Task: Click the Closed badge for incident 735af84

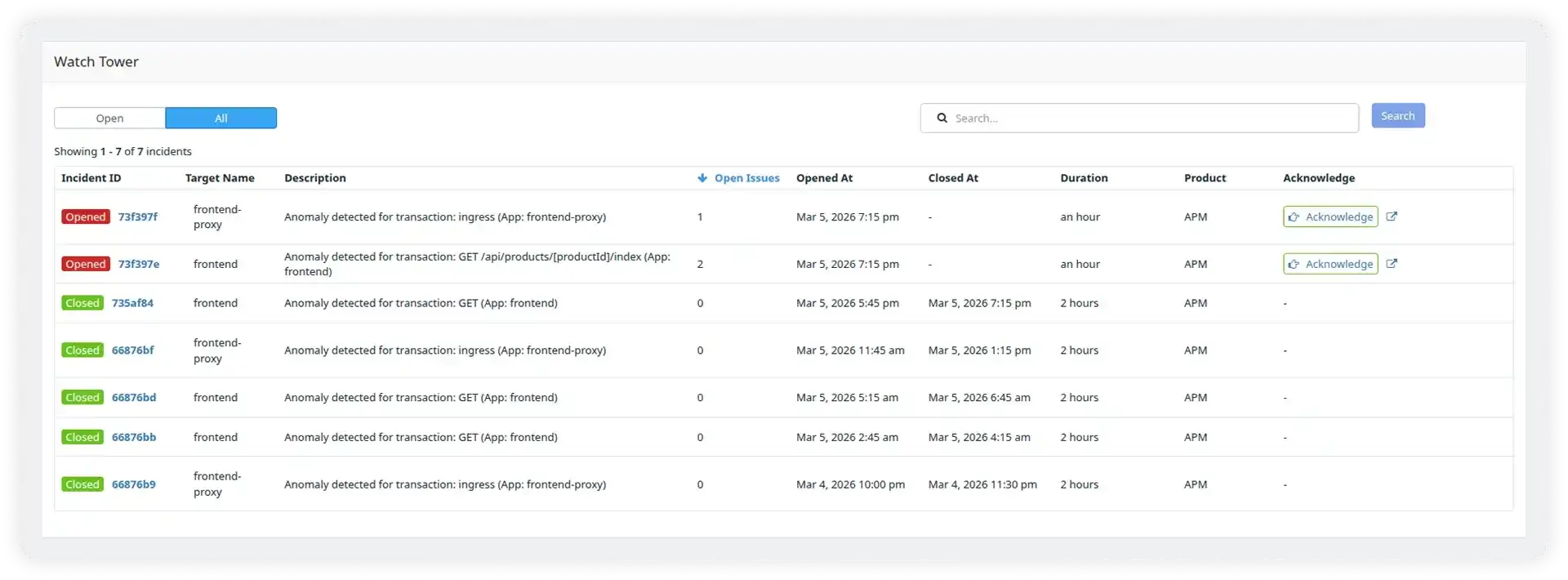Action: coord(82,303)
